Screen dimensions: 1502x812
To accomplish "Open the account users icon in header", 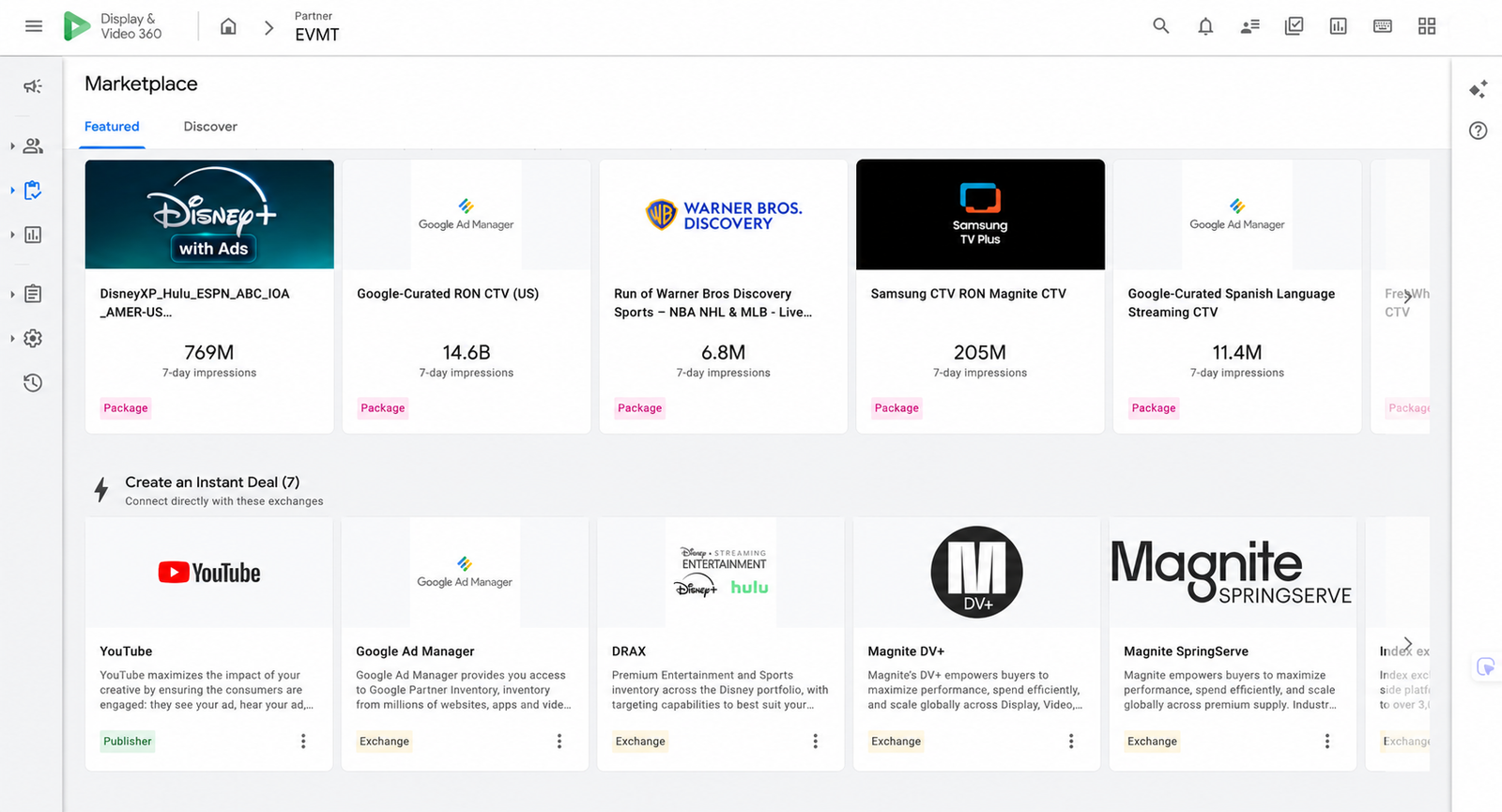I will coord(1249,26).
